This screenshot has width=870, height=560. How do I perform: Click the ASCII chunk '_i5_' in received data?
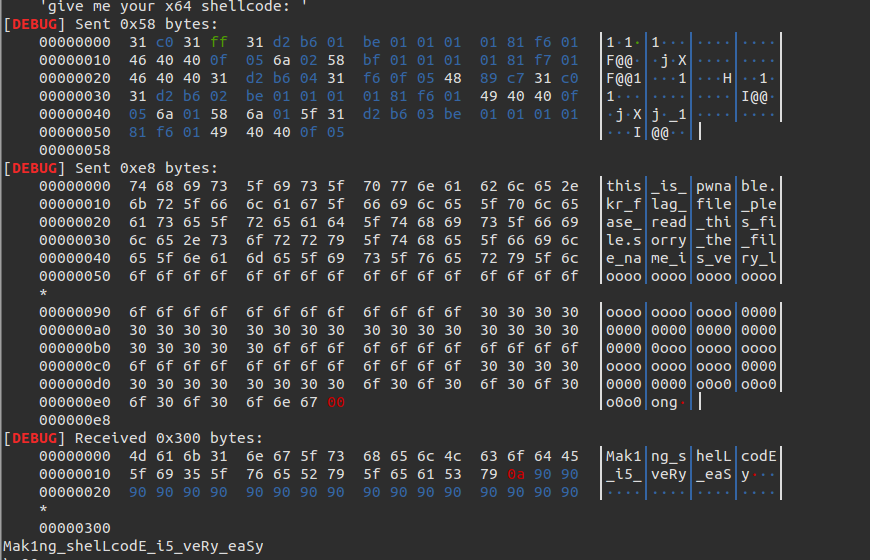[x=624, y=475]
